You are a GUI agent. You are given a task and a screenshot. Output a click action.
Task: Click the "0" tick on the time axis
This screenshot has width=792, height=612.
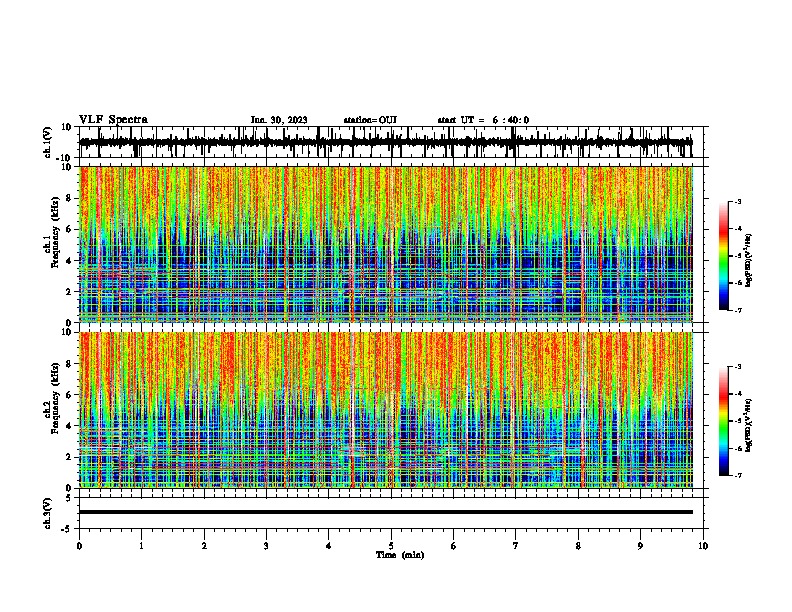pos(79,546)
